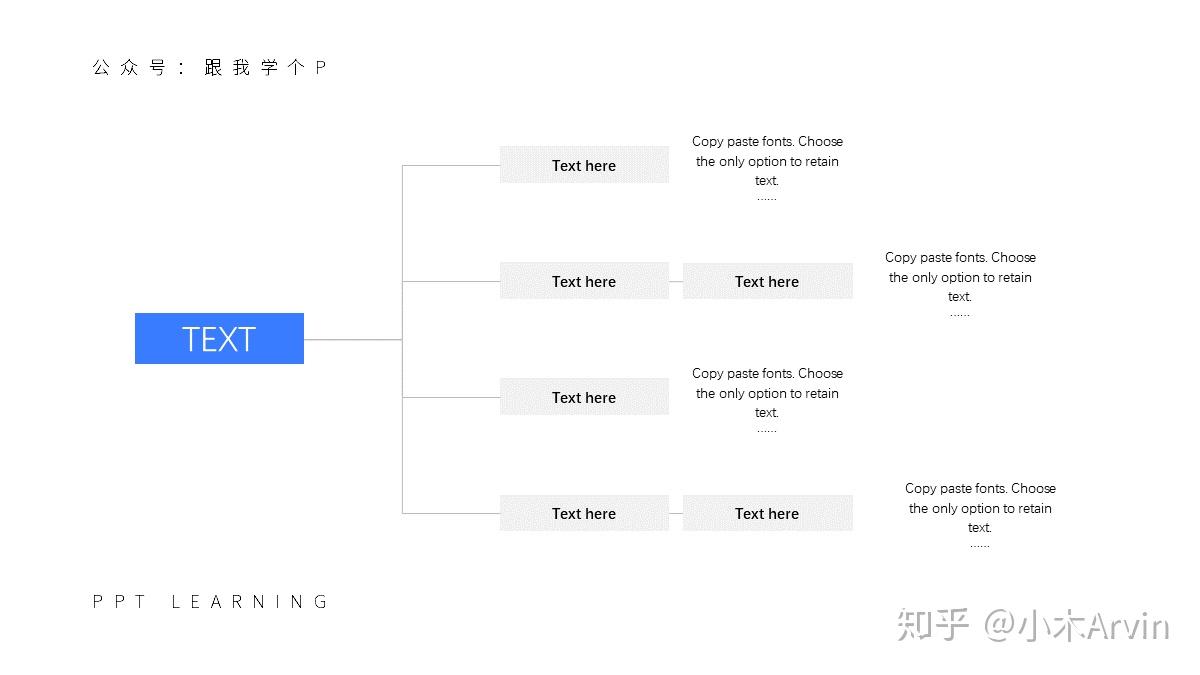The height and width of the screenshot is (675, 1200).
Task: Select the vertical trunk connector line
Action: [402, 339]
